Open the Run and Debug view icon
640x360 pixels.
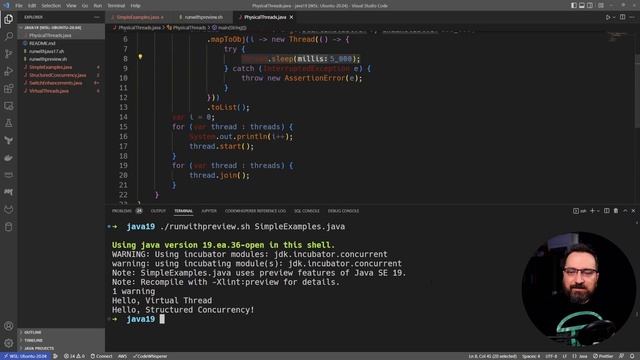pyautogui.click(x=9, y=71)
